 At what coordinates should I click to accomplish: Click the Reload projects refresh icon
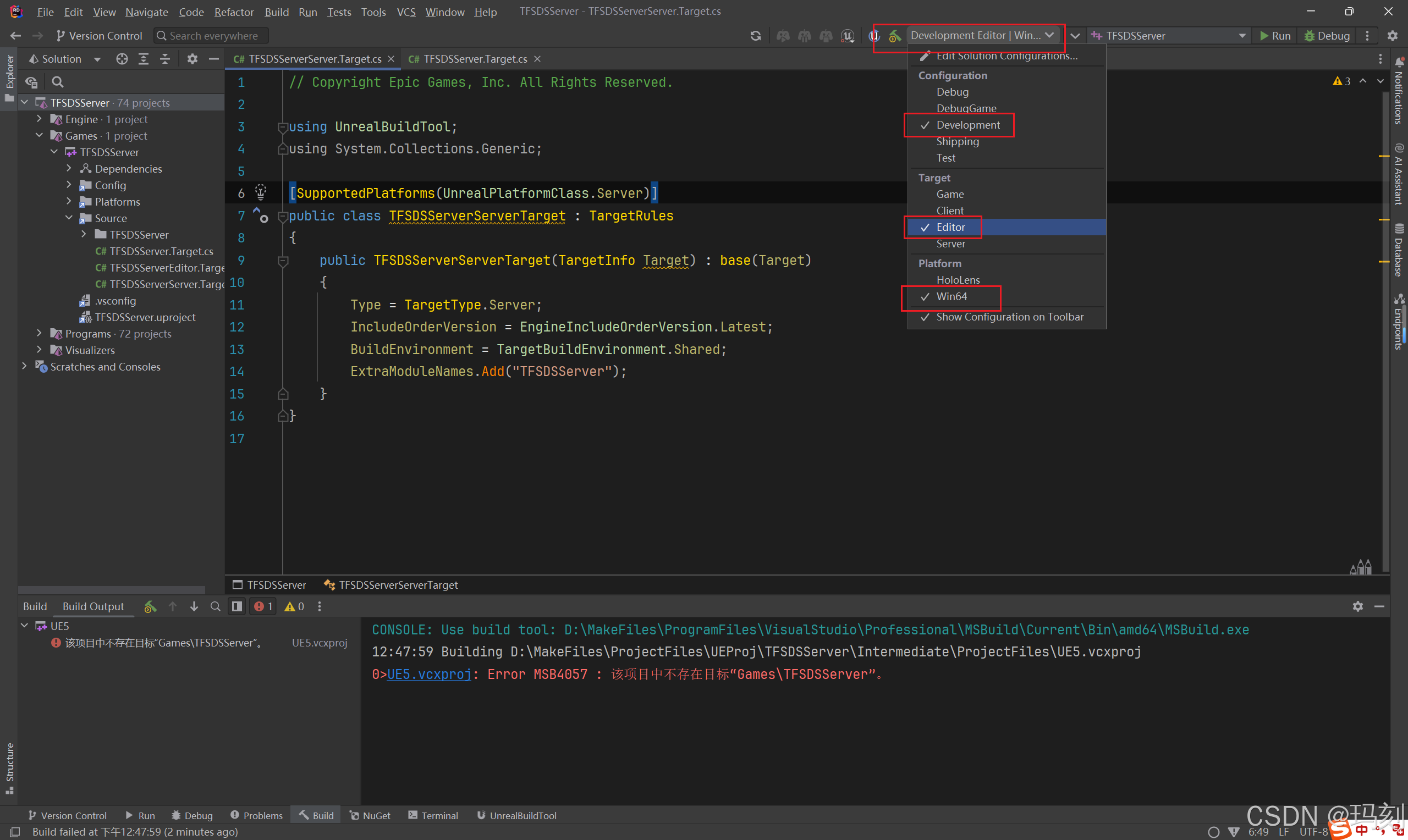pos(755,36)
